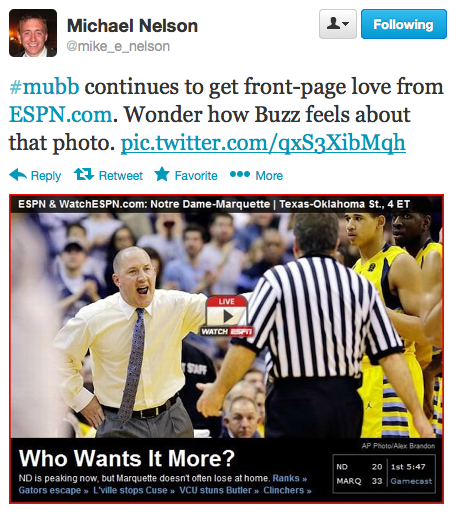Click the reply arrow icon
This screenshot has width=463, height=514.
[x=18, y=174]
